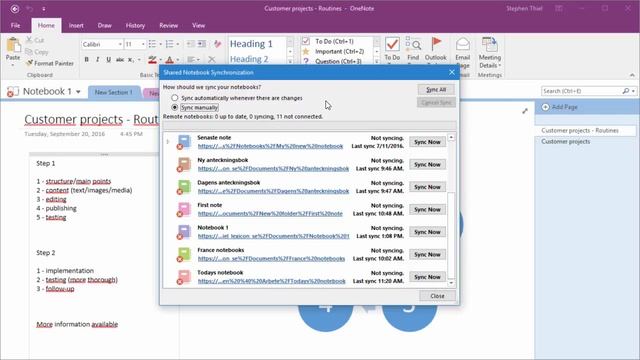This screenshot has height=360, width=640.
Task: Apply Heading 1 style
Action: click(x=251, y=44)
